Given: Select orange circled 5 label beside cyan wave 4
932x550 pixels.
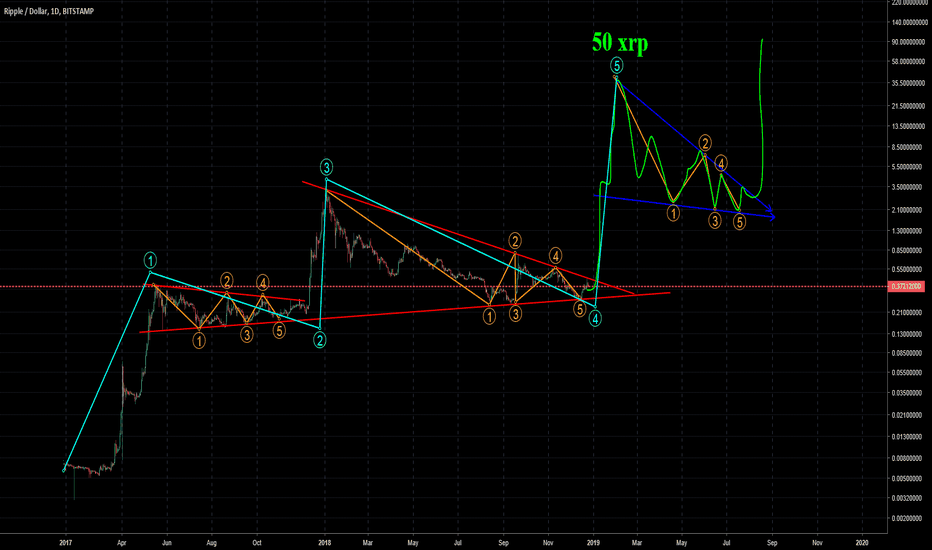Looking at the screenshot, I should click(580, 309).
